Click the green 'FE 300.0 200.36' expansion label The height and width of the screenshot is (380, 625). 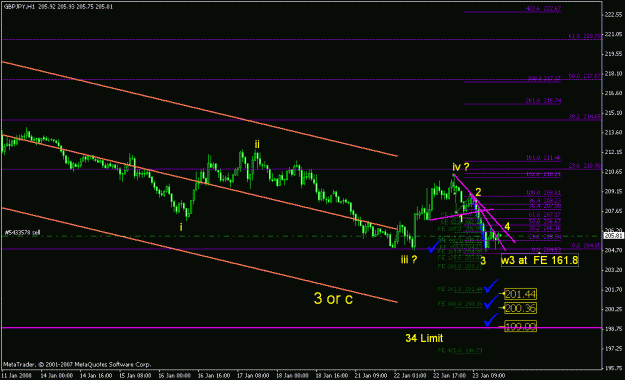[x=460, y=304]
